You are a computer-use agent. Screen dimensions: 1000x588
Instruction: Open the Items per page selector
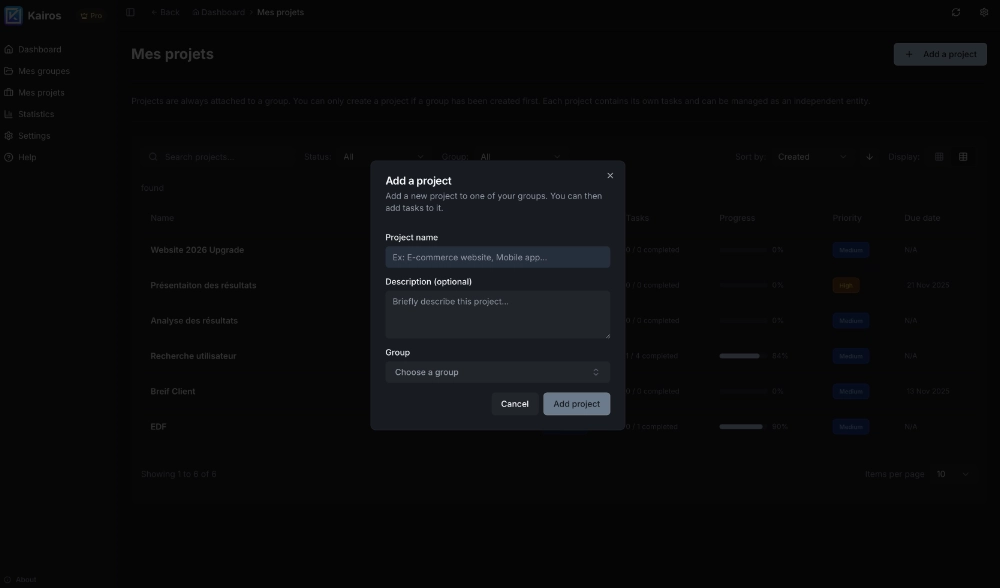pyautogui.click(x=950, y=473)
